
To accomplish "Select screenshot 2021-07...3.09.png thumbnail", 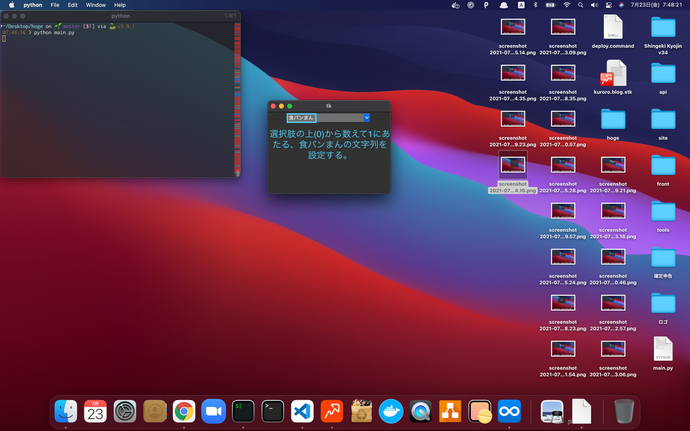I will tap(563, 27).
